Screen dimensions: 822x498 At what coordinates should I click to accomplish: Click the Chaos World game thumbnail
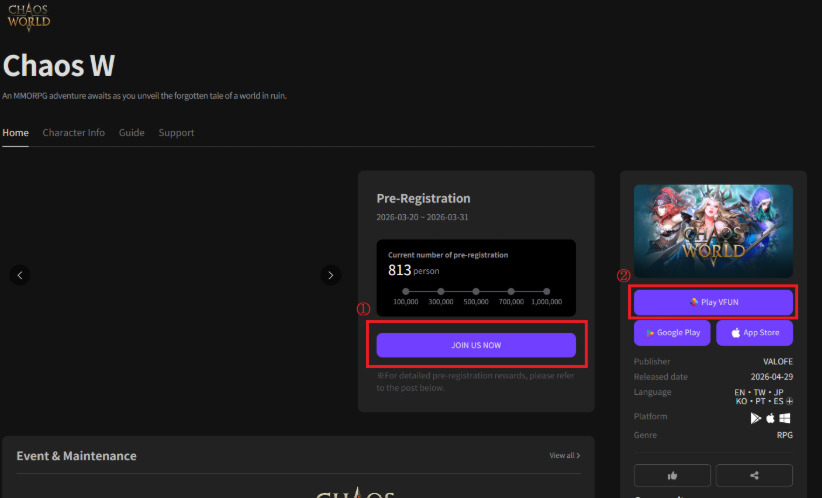pyautogui.click(x=713, y=231)
